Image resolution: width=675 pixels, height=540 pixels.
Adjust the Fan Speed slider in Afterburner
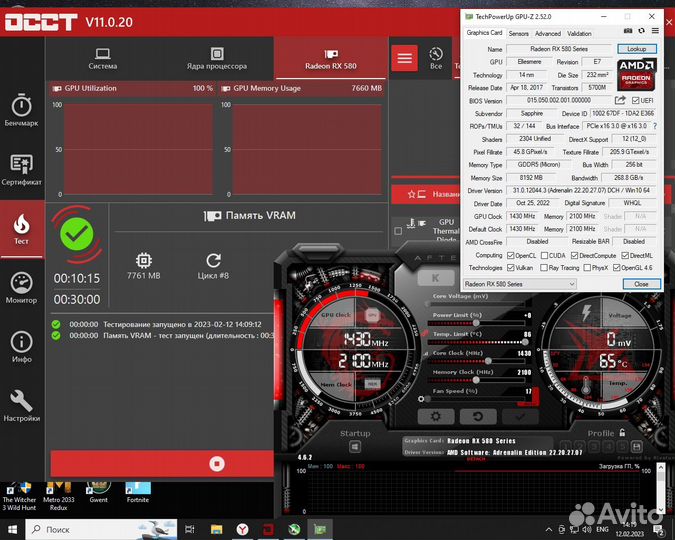pyautogui.click(x=427, y=399)
